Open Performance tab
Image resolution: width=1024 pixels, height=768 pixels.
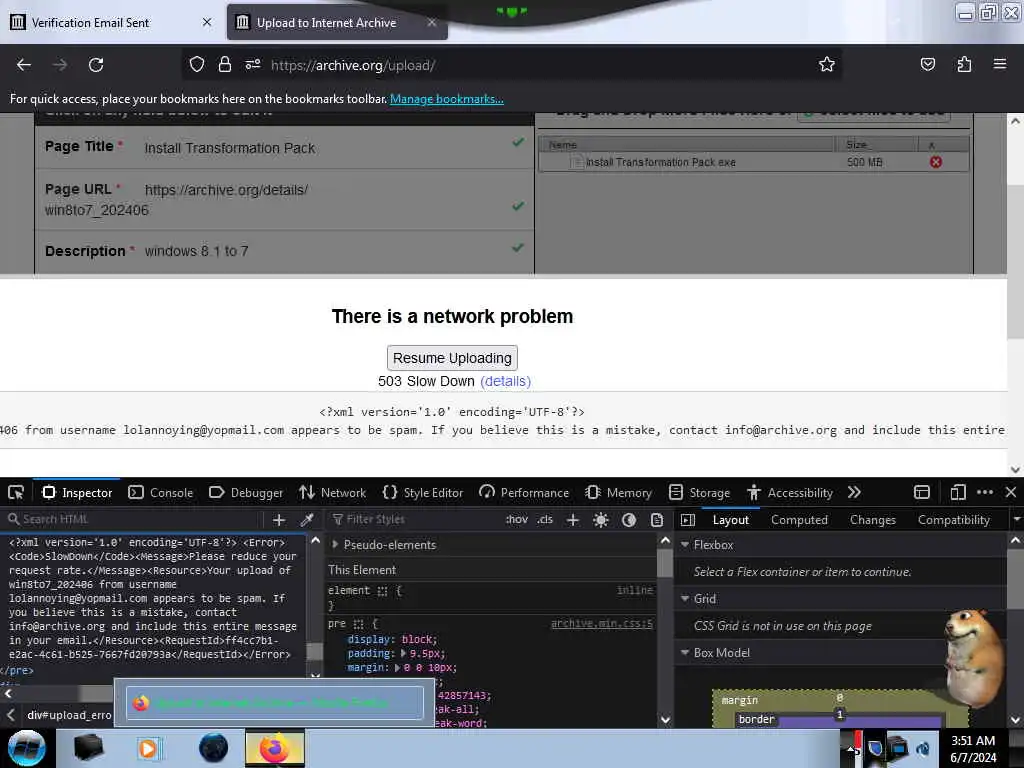pyautogui.click(x=524, y=492)
